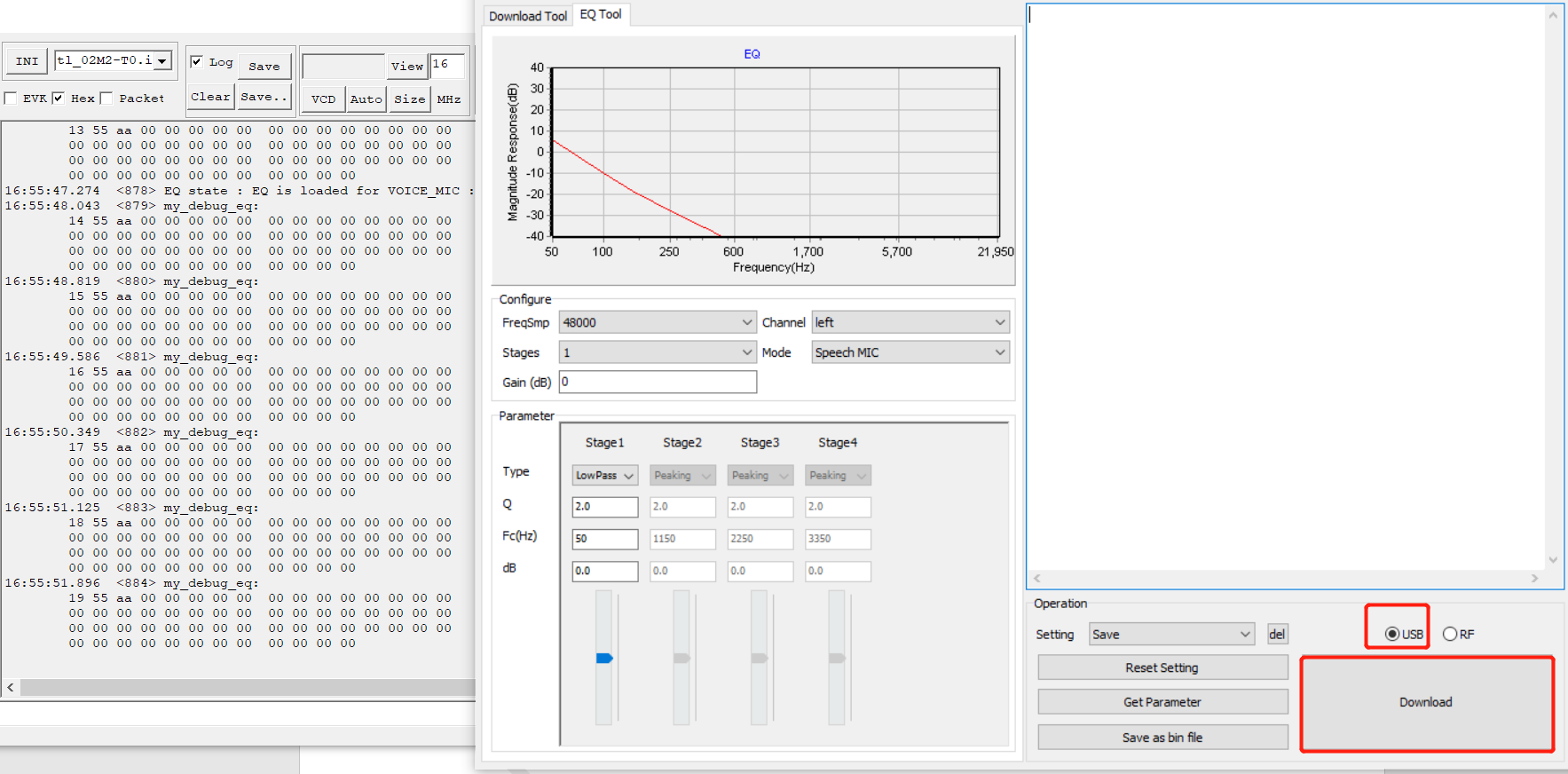The image size is (1568, 774).
Task: Click the Gain (dB) input field
Action: [658, 383]
